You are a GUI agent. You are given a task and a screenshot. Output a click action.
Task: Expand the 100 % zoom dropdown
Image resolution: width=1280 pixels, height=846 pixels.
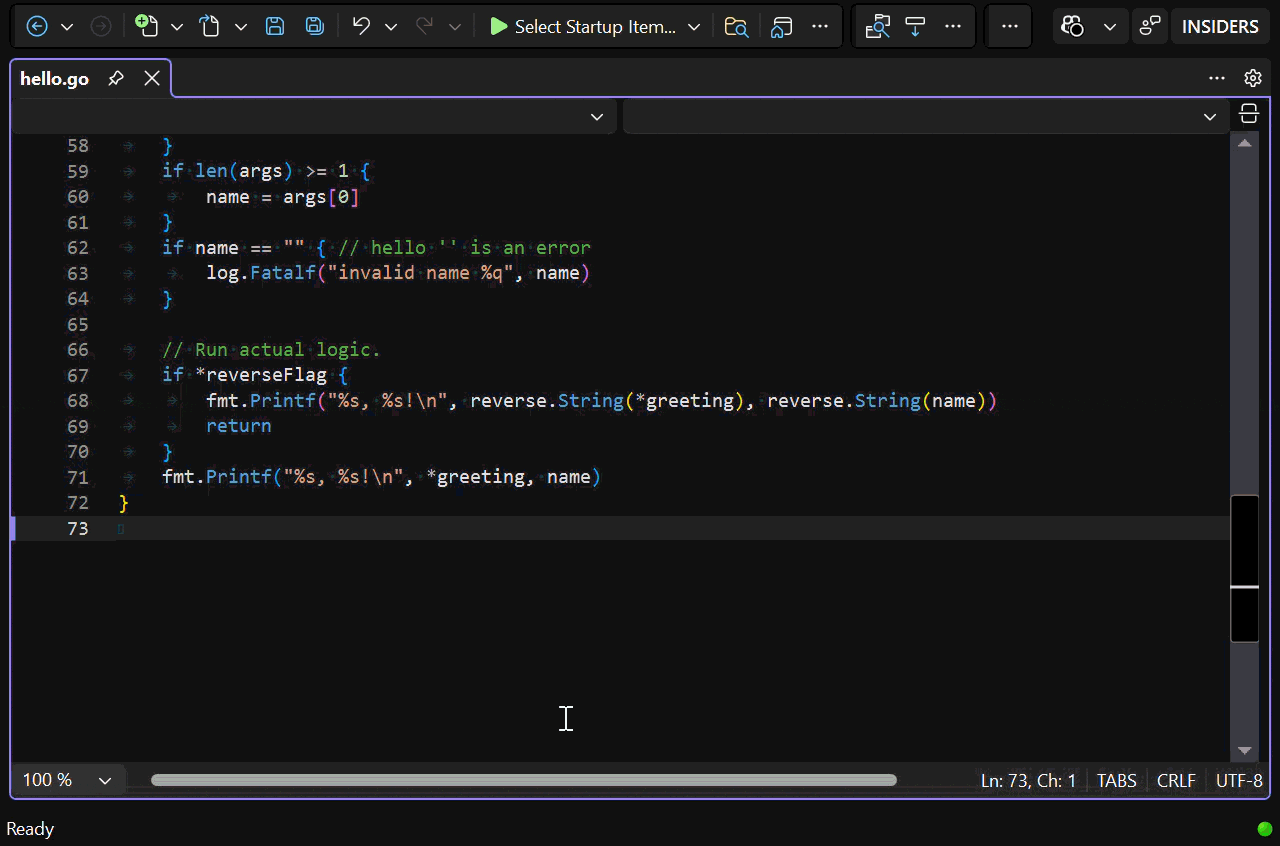coord(105,781)
